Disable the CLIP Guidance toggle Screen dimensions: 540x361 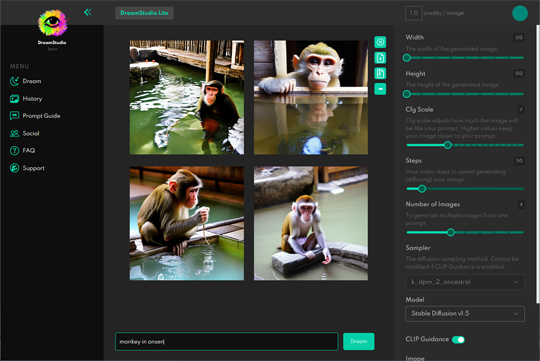click(x=458, y=340)
